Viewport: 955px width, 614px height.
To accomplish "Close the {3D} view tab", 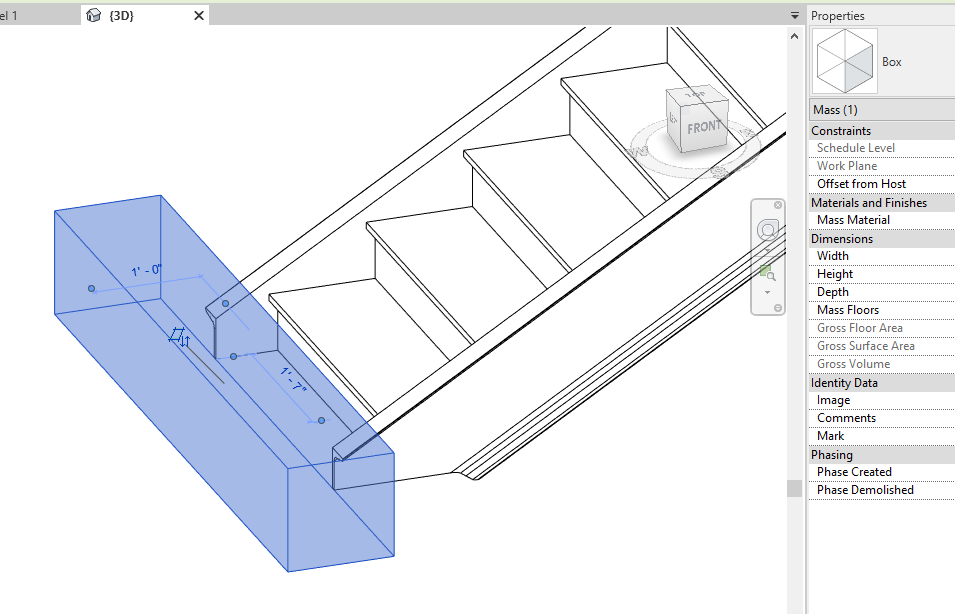I will (x=199, y=16).
